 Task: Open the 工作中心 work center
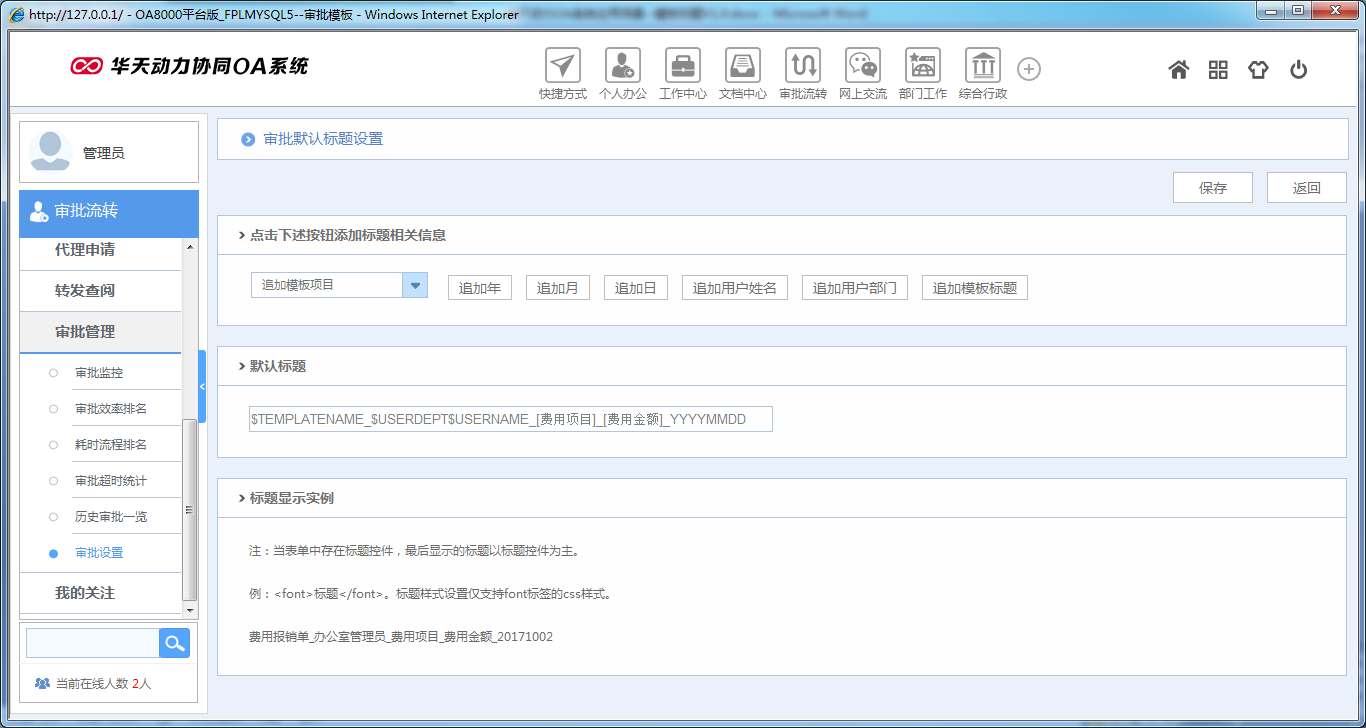tap(682, 68)
